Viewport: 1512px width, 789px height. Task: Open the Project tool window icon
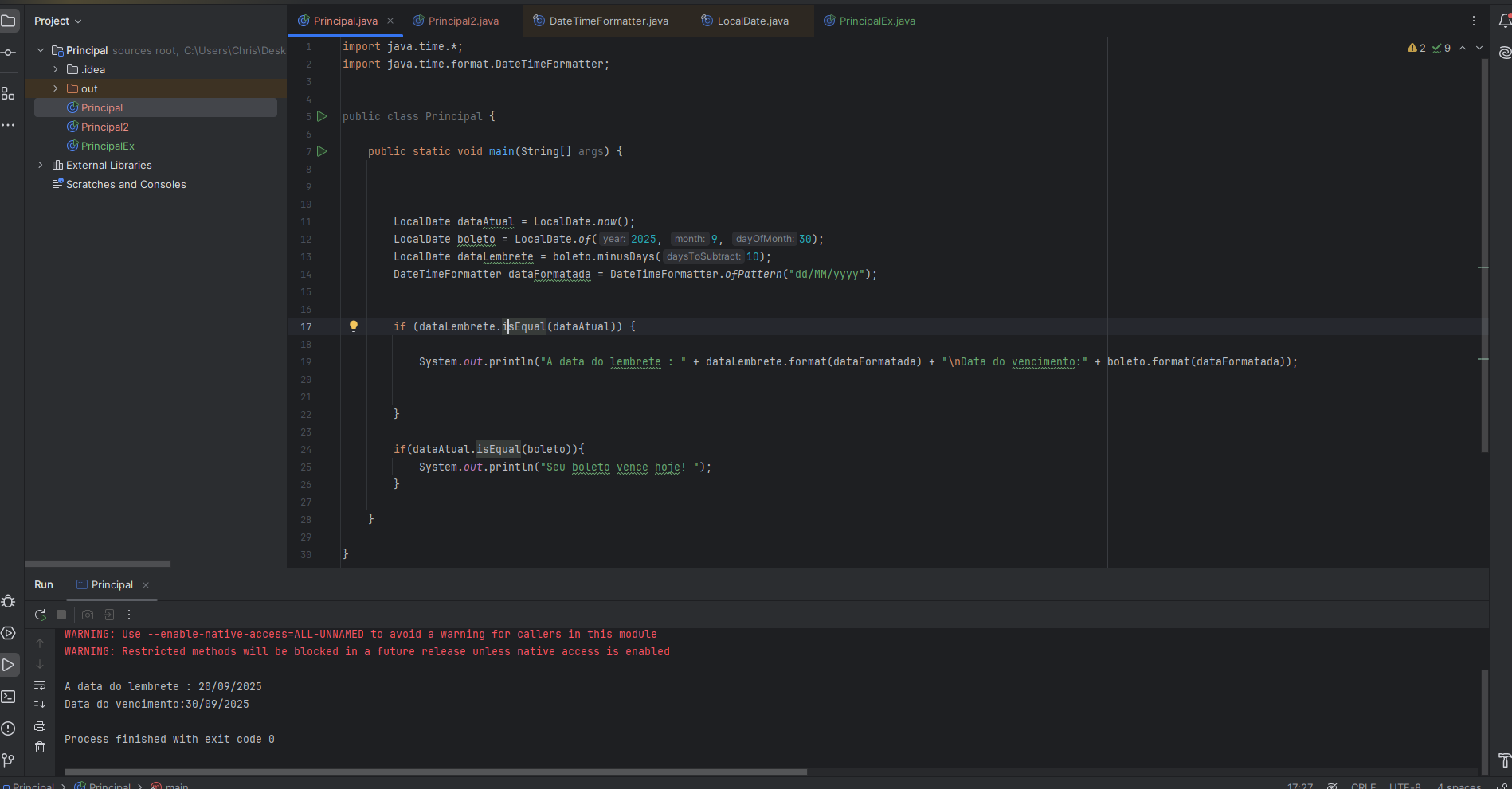tap(8, 21)
